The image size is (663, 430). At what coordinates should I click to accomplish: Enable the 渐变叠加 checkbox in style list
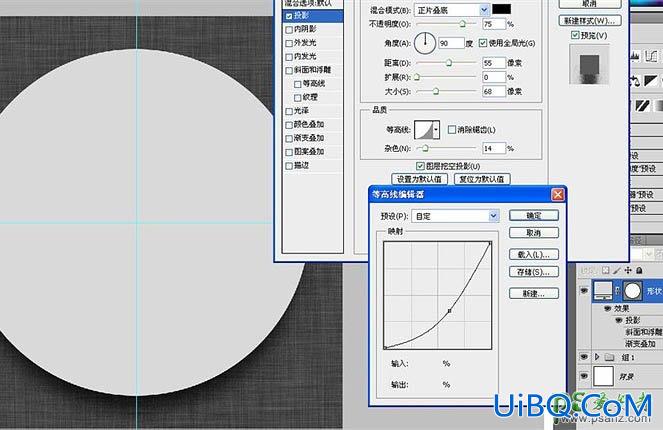coord(289,138)
